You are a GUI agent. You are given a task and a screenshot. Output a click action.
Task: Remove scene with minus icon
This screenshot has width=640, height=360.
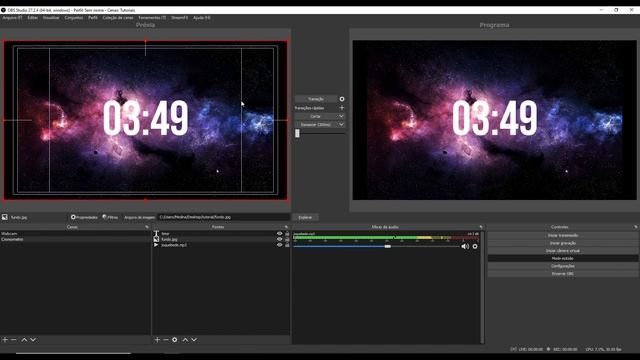[13, 340]
